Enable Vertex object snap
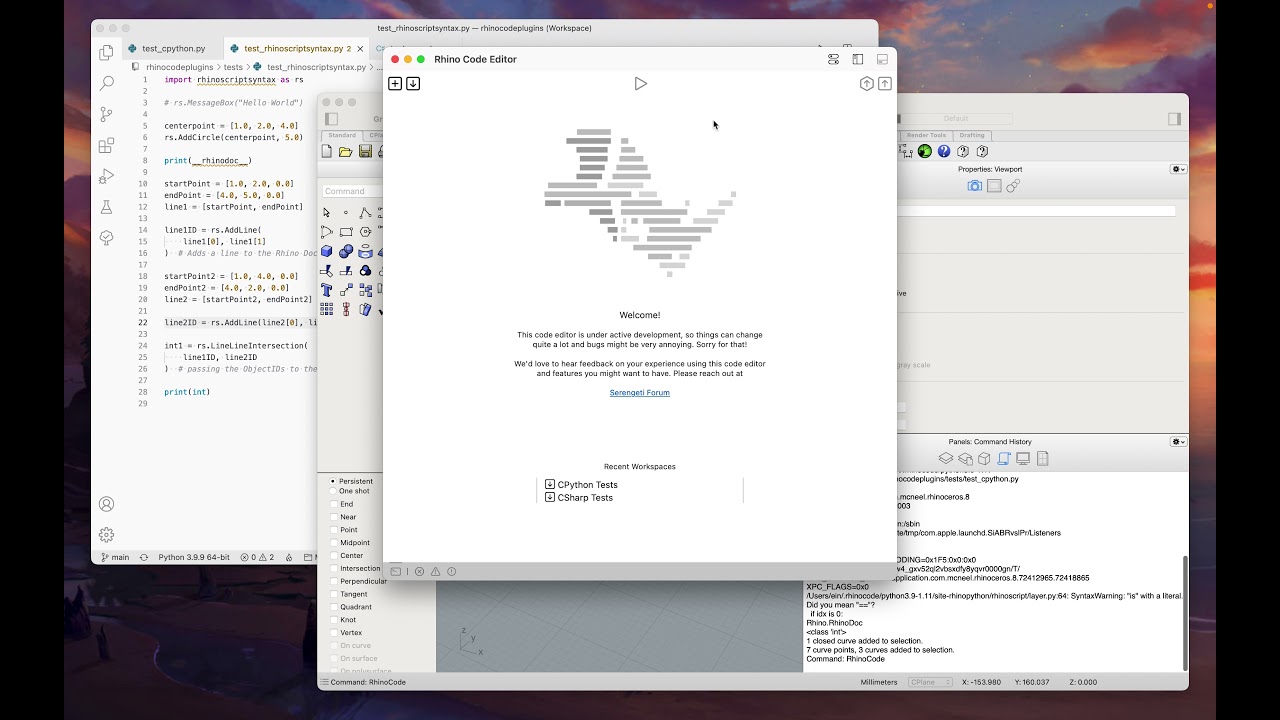1280x720 pixels. [x=334, y=633]
